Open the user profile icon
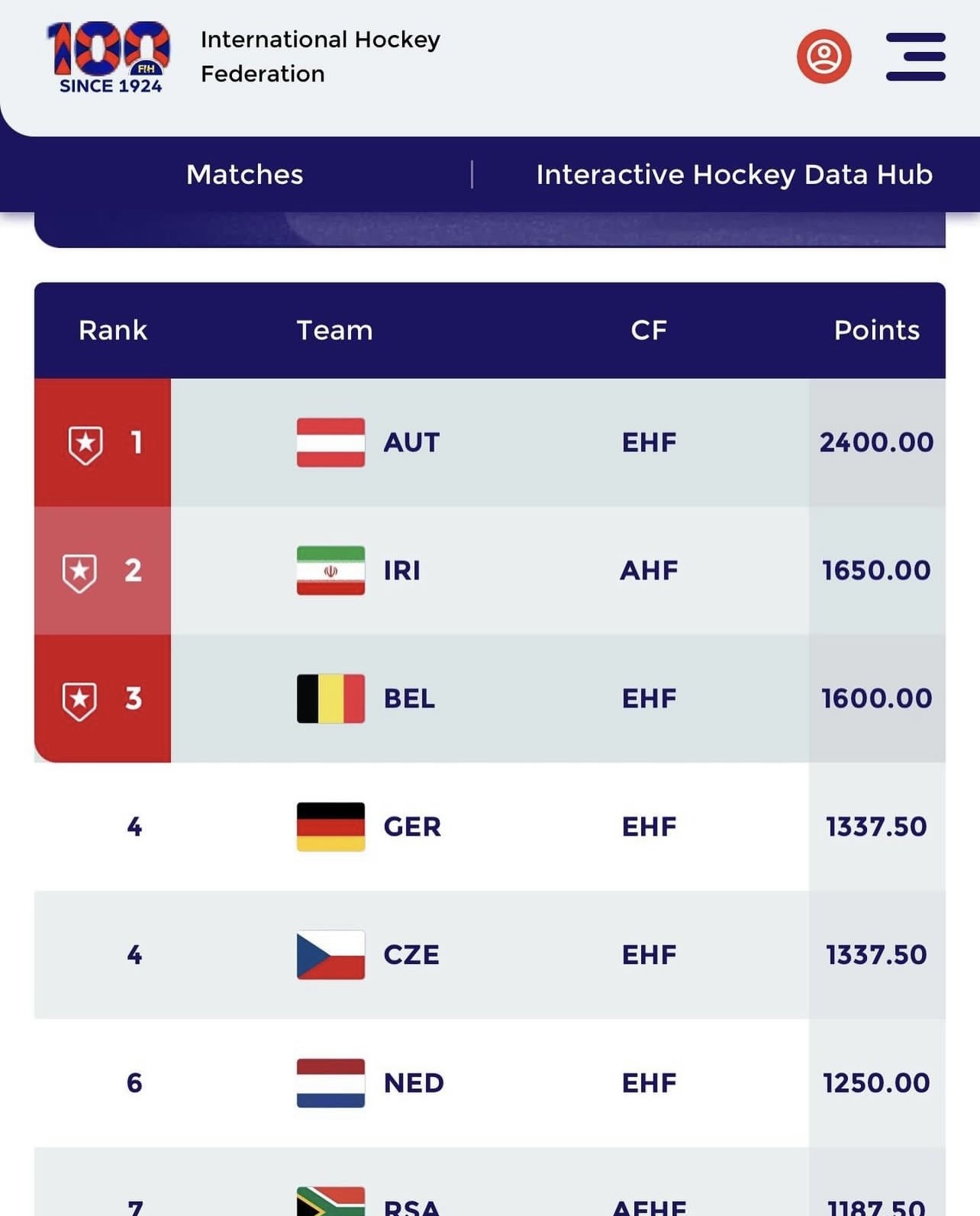The height and width of the screenshot is (1216, 980). click(x=824, y=56)
